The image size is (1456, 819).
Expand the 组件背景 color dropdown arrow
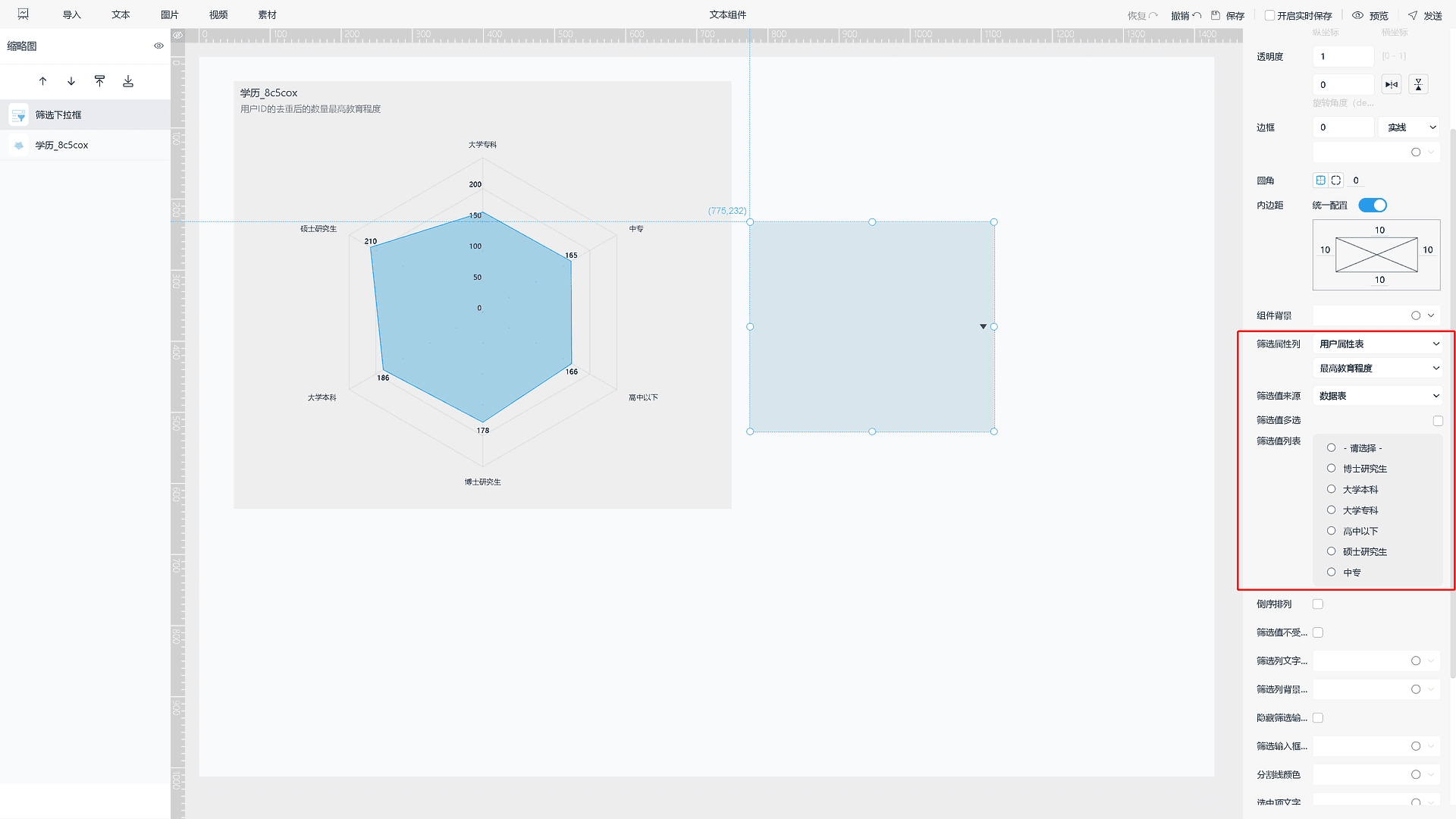1431,315
